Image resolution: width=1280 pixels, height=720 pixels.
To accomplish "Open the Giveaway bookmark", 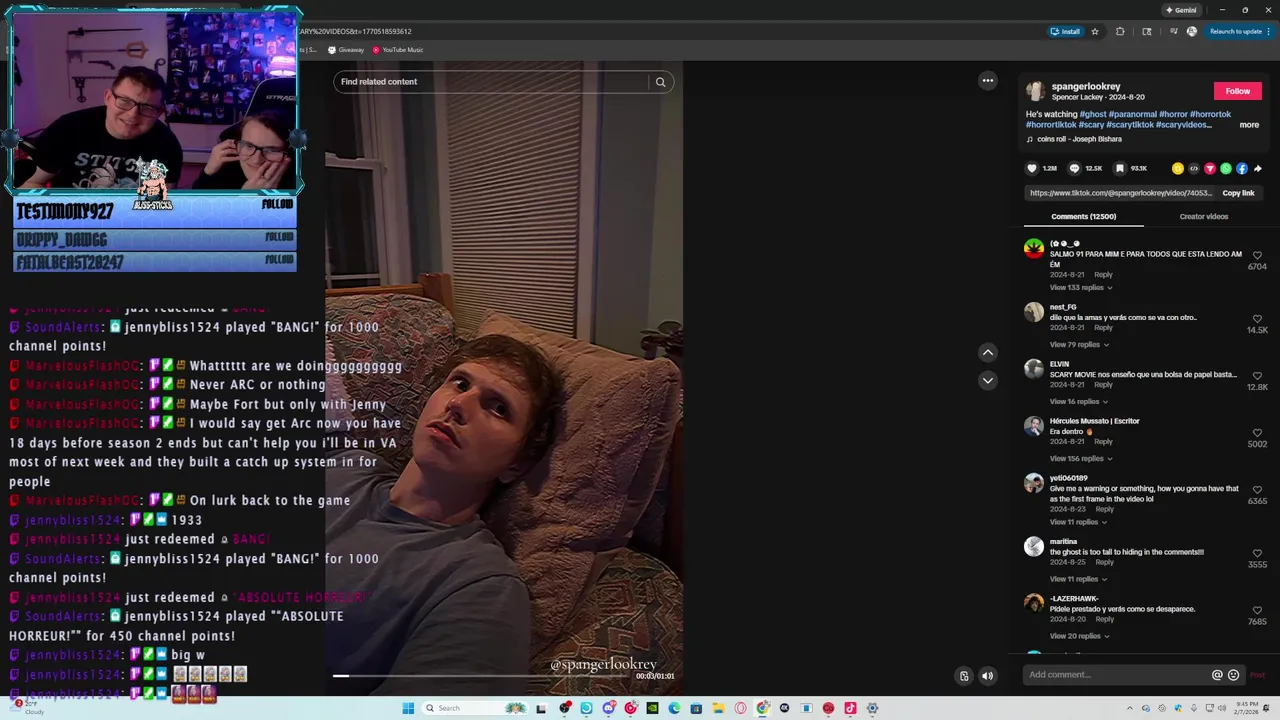I will 346,50.
